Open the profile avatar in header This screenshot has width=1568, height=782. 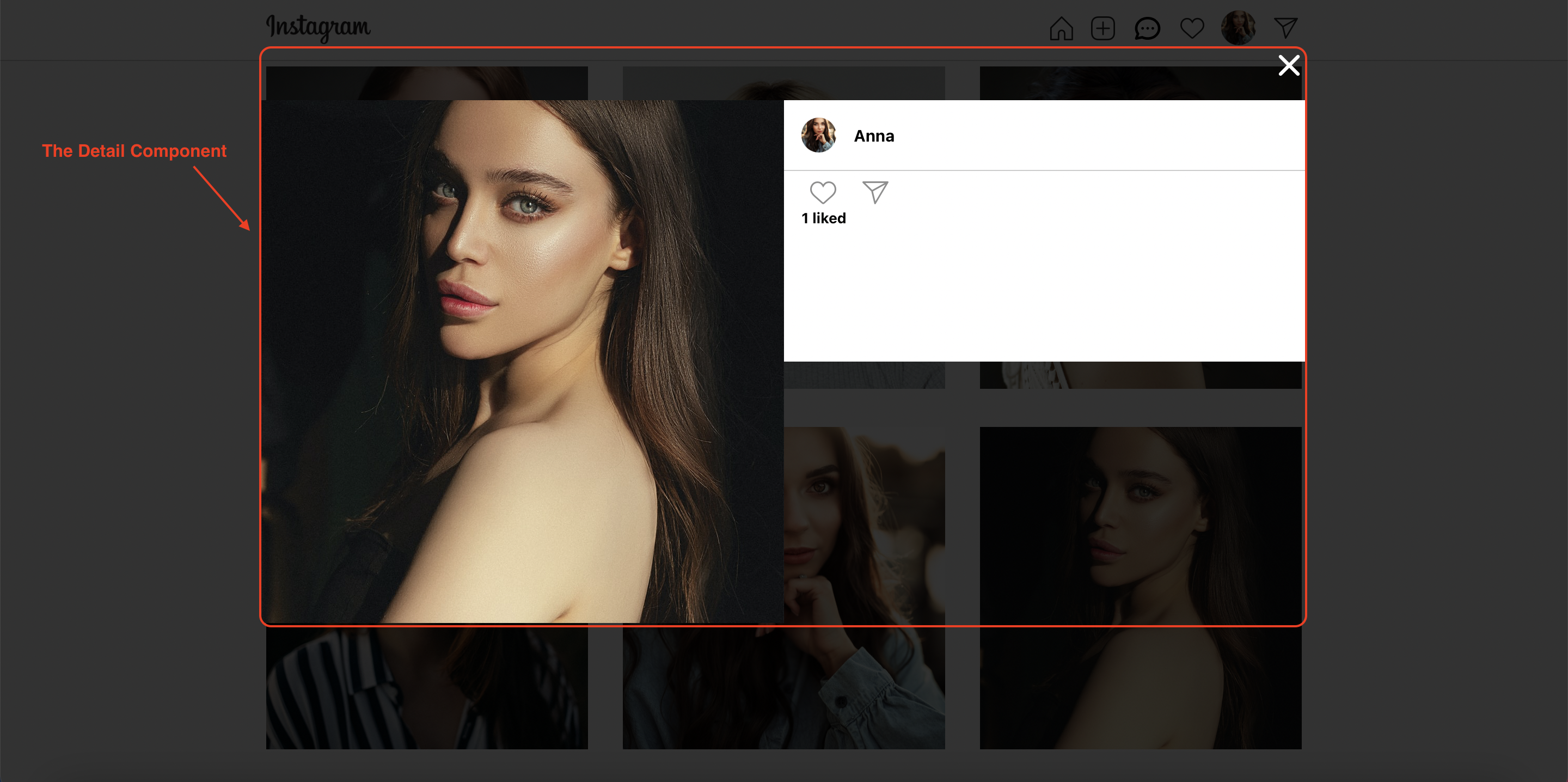(1238, 27)
